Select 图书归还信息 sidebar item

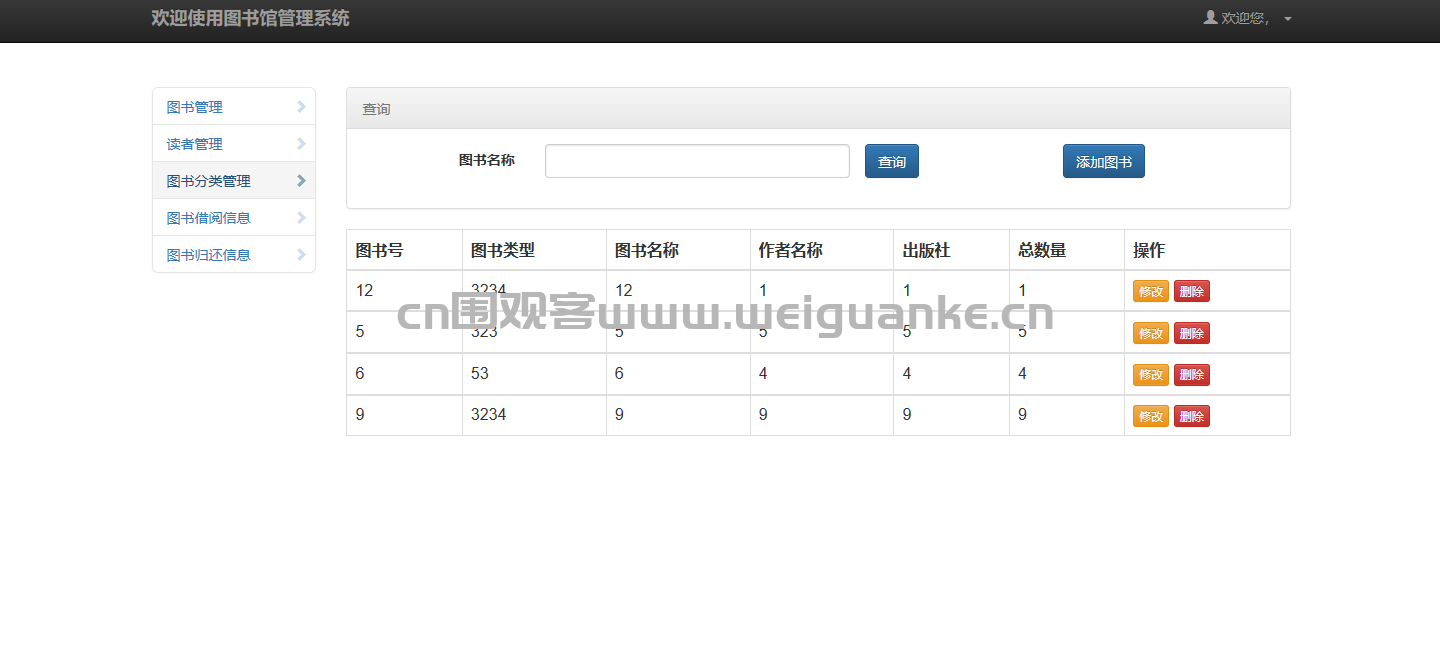click(234, 254)
